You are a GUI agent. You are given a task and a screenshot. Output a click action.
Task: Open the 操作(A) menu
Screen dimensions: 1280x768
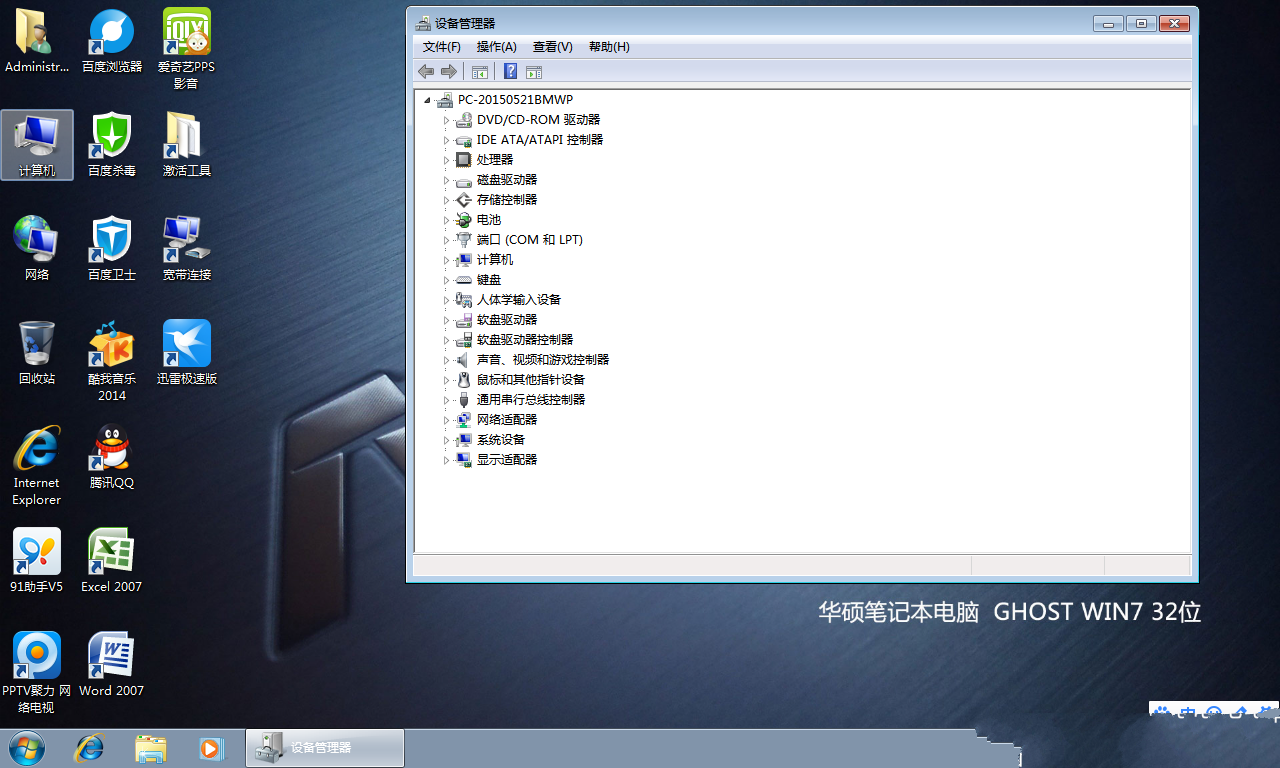(496, 47)
